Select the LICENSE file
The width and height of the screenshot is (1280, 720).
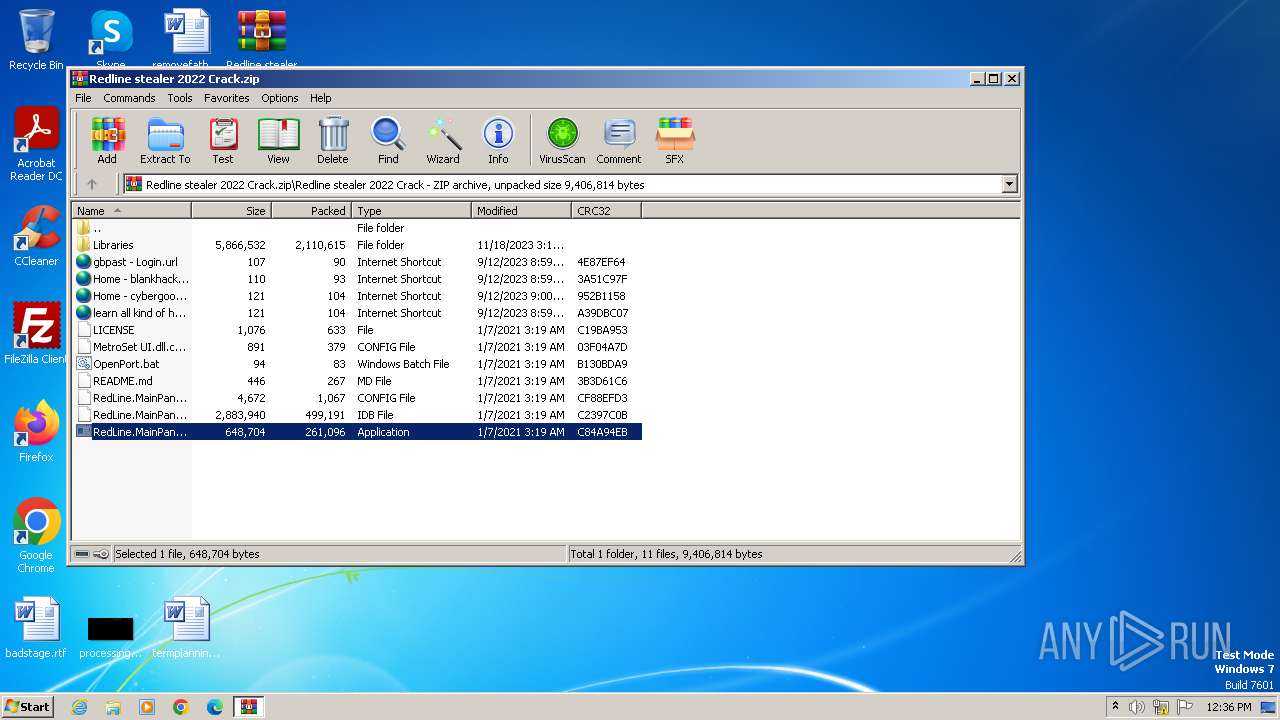pyautogui.click(x=357, y=330)
